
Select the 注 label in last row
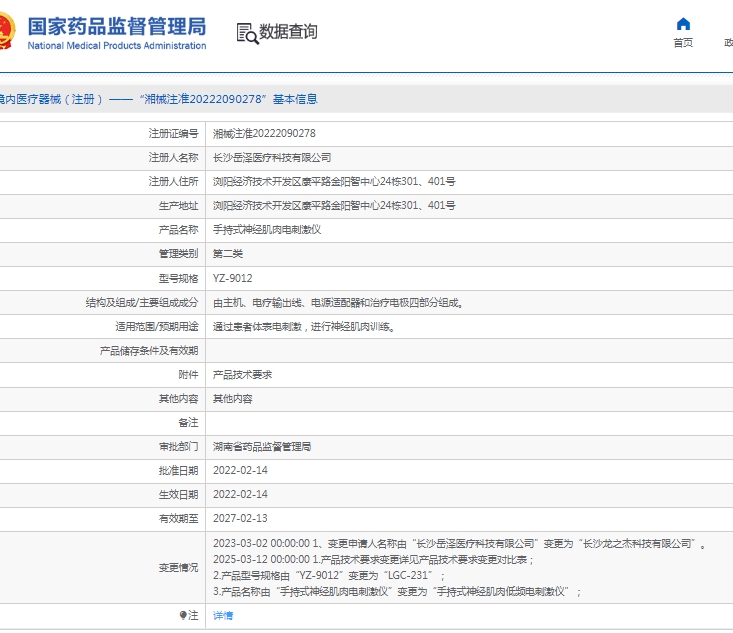[193, 615]
